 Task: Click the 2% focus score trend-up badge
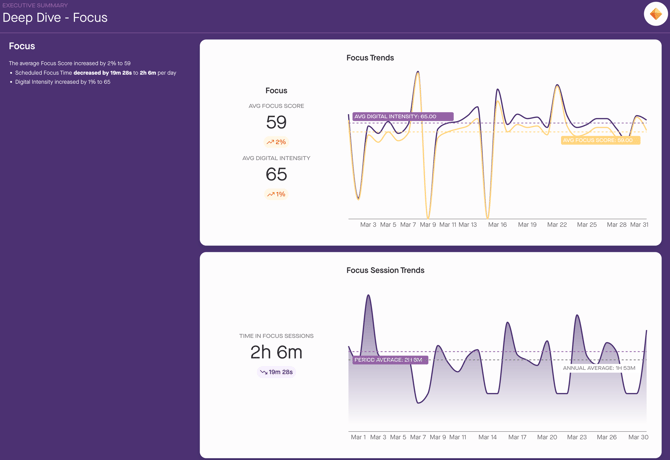(276, 142)
